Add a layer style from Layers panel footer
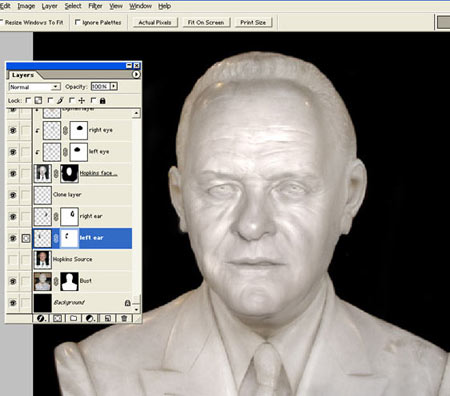Screen dimensions: 450x396 pyautogui.click(x=41, y=318)
